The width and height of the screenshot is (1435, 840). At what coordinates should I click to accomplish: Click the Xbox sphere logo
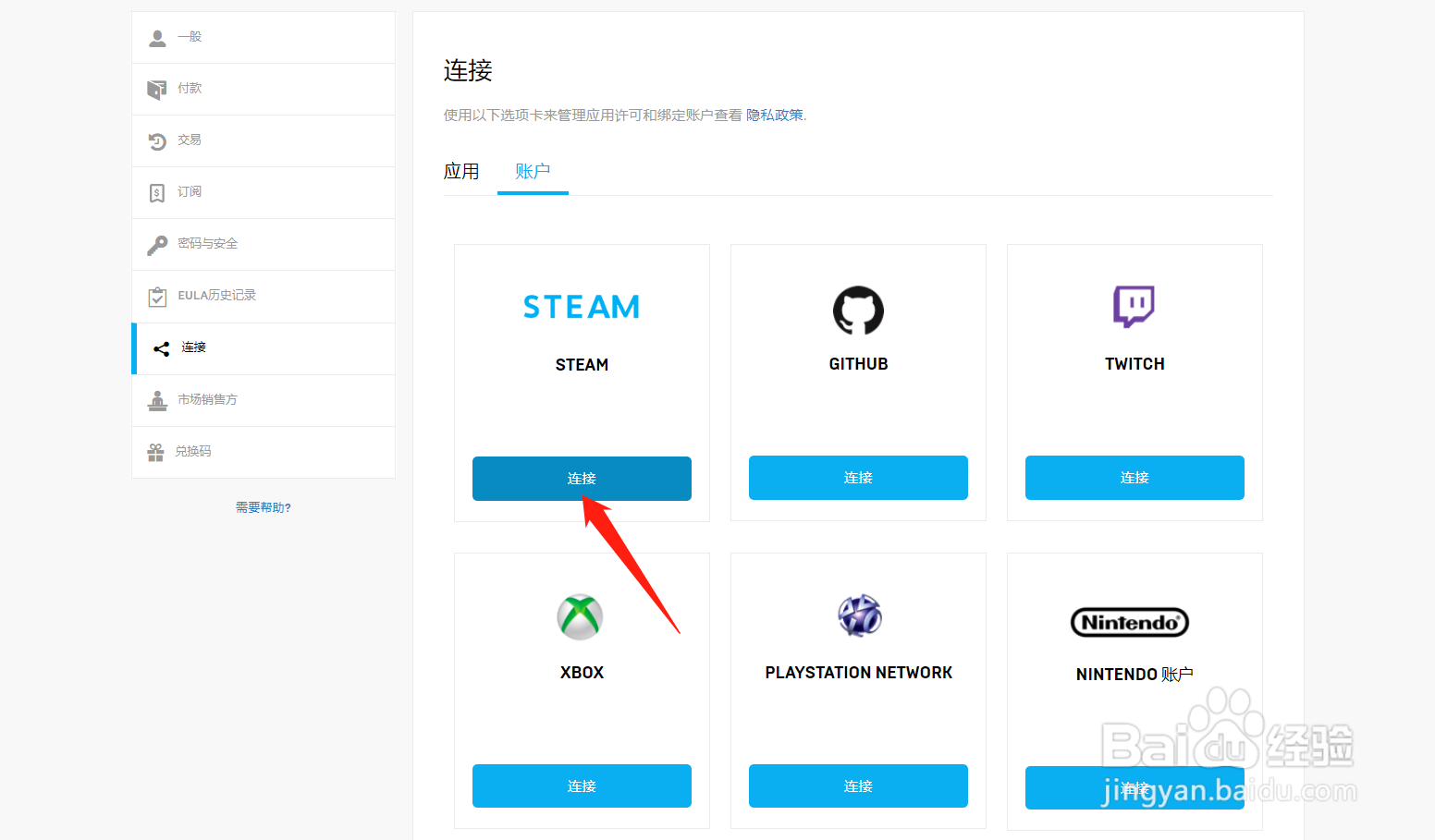(x=581, y=616)
